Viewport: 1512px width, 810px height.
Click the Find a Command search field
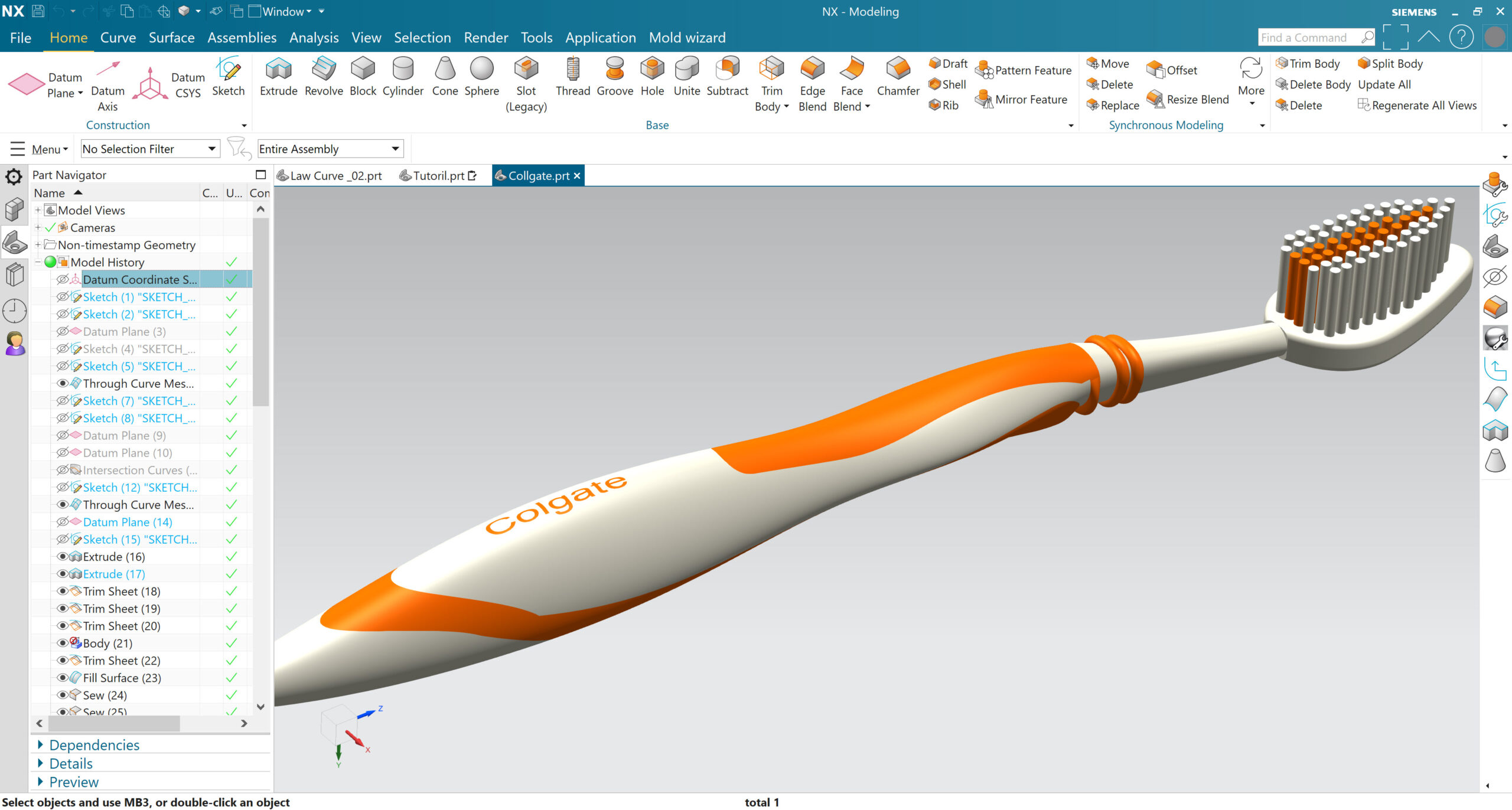coord(1308,38)
